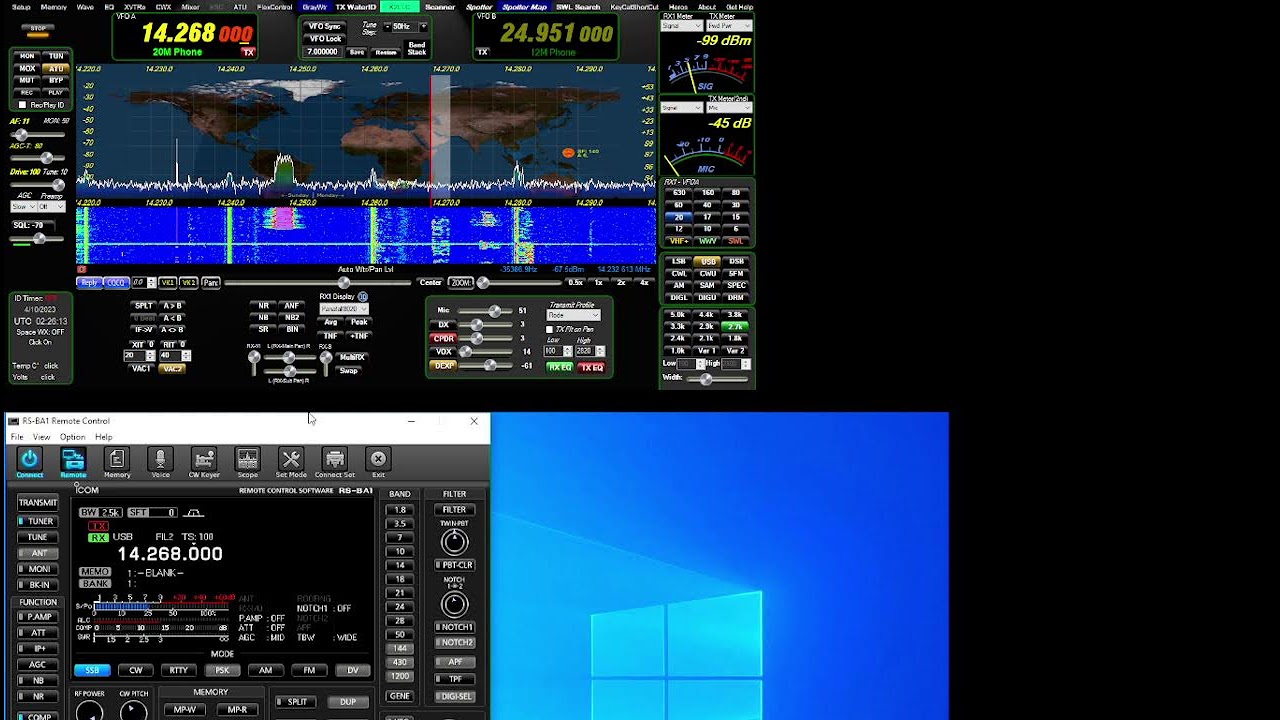The height and width of the screenshot is (720, 1280).
Task: Click the 7.000000 frequency input field
Action: point(324,52)
